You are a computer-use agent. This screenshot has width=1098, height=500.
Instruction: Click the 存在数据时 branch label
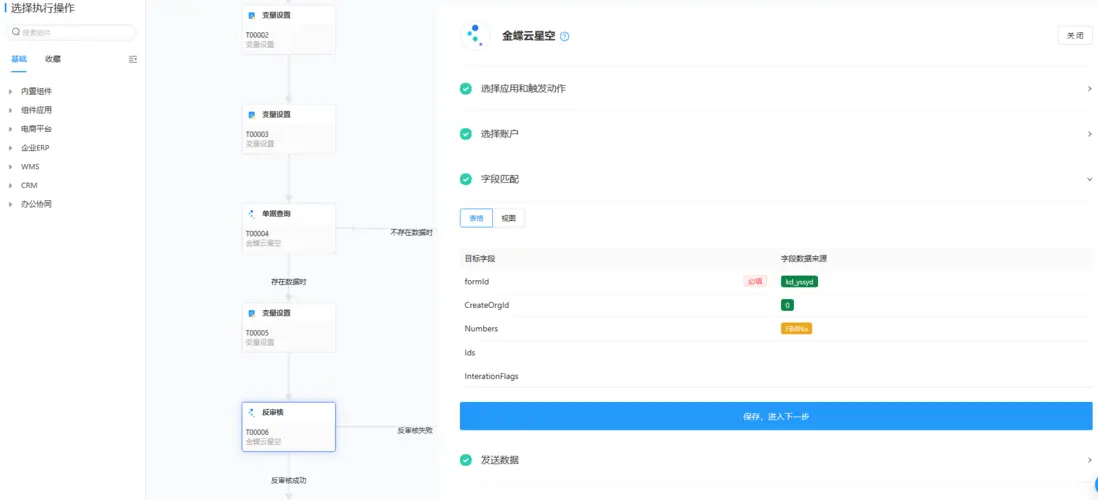pyautogui.click(x=289, y=282)
